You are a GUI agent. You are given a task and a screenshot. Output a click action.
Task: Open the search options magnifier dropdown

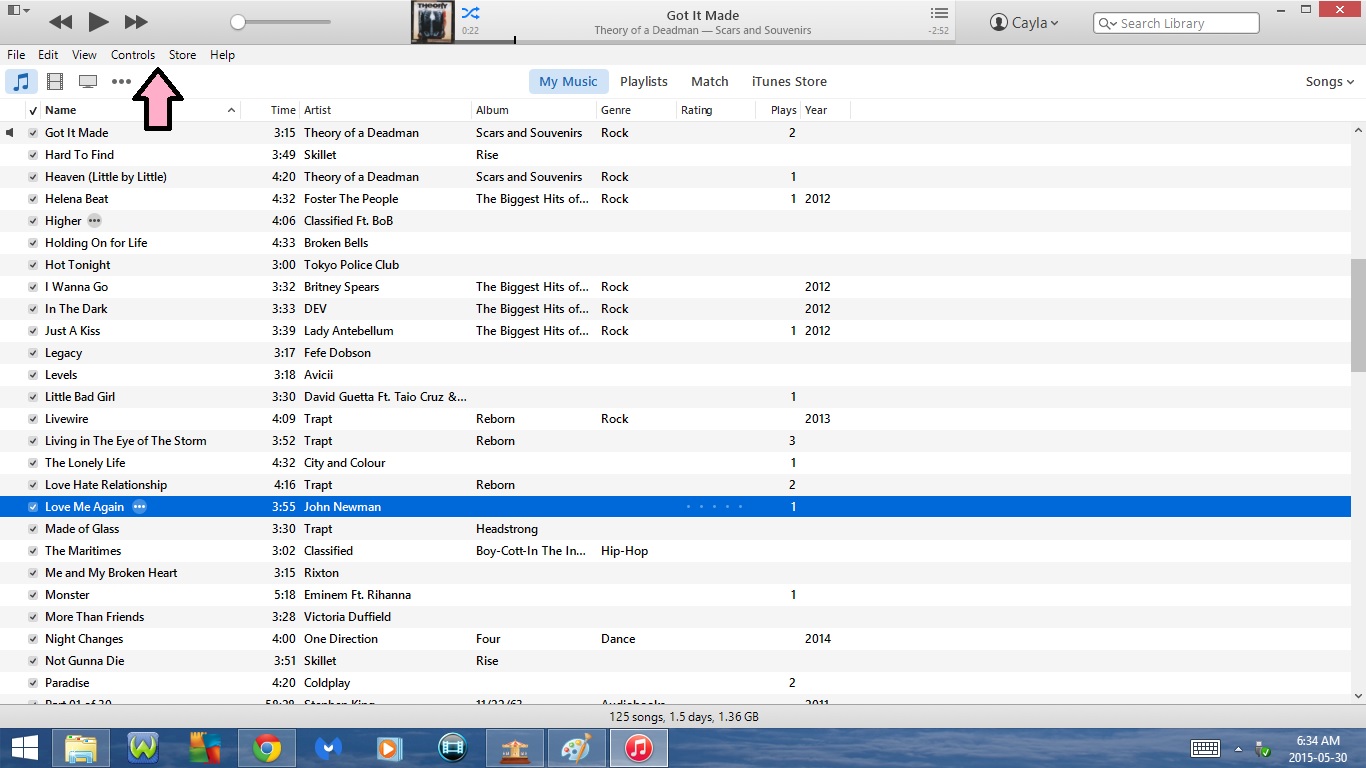pyautogui.click(x=1108, y=23)
